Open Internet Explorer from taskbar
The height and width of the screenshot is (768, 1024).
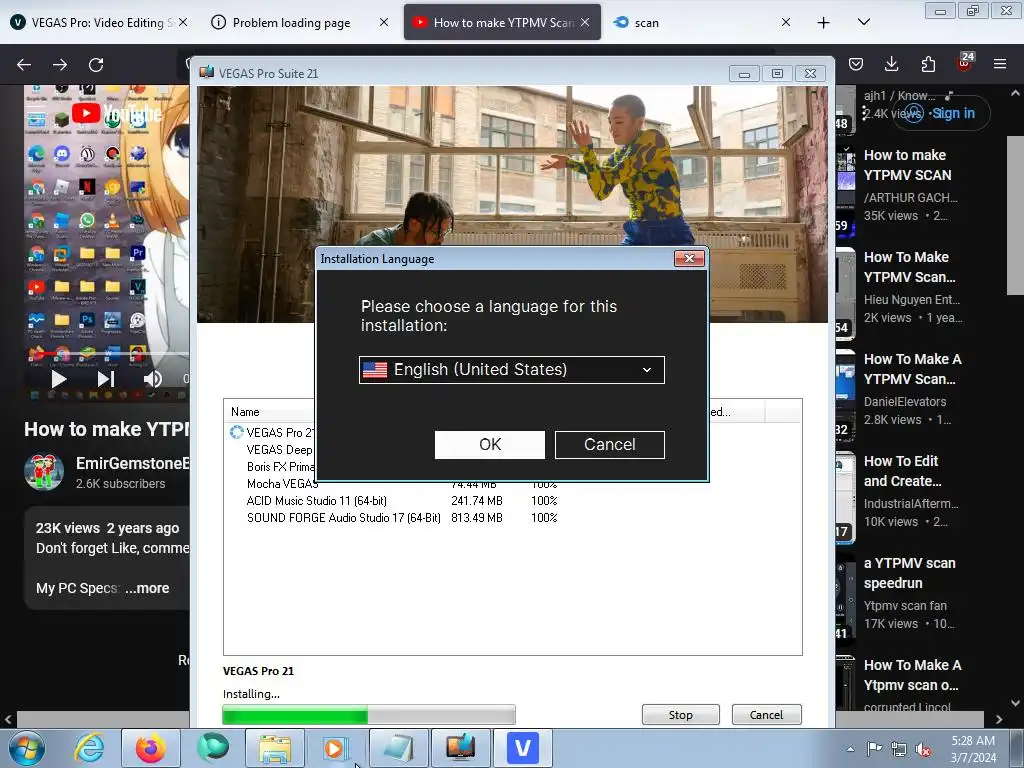tap(89, 748)
